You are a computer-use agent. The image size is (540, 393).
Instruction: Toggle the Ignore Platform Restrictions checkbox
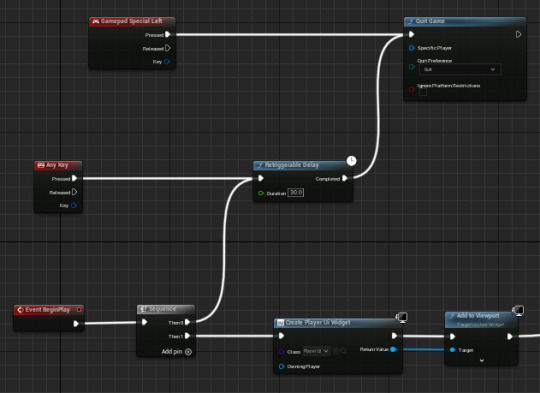423,92
